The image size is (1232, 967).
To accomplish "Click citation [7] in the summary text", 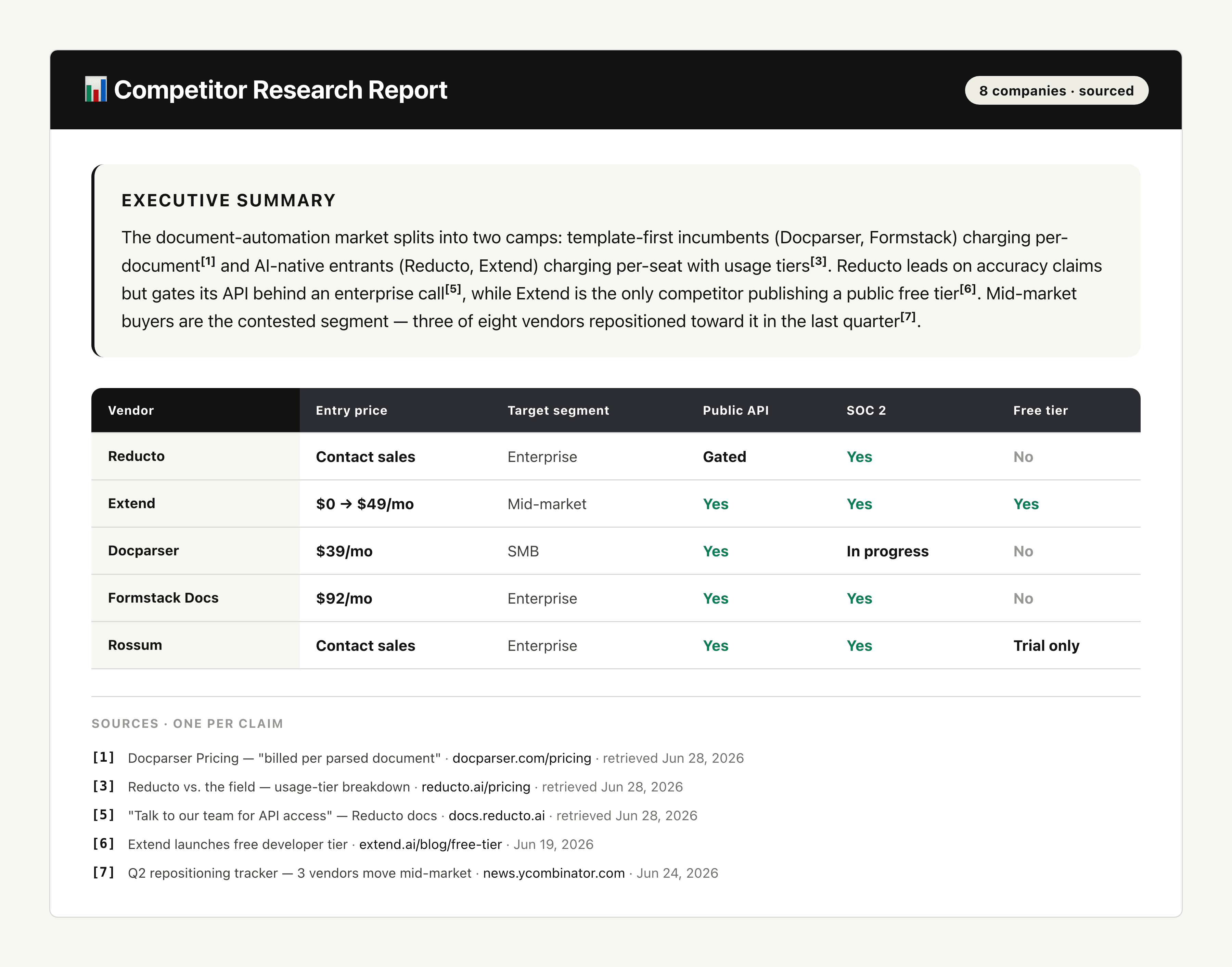I will click(908, 317).
